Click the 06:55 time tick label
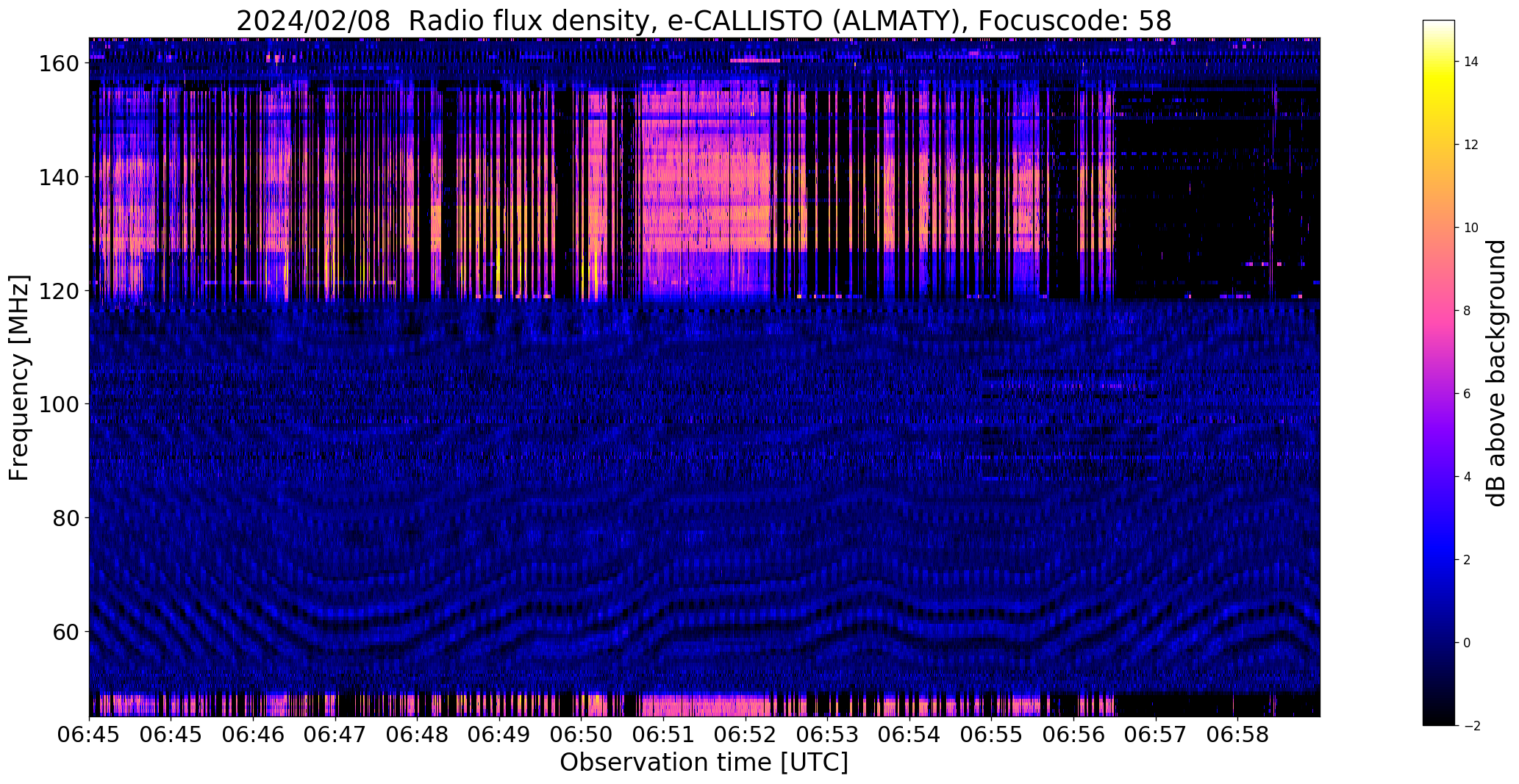Image resolution: width=1519 pixels, height=784 pixels. coord(991,733)
